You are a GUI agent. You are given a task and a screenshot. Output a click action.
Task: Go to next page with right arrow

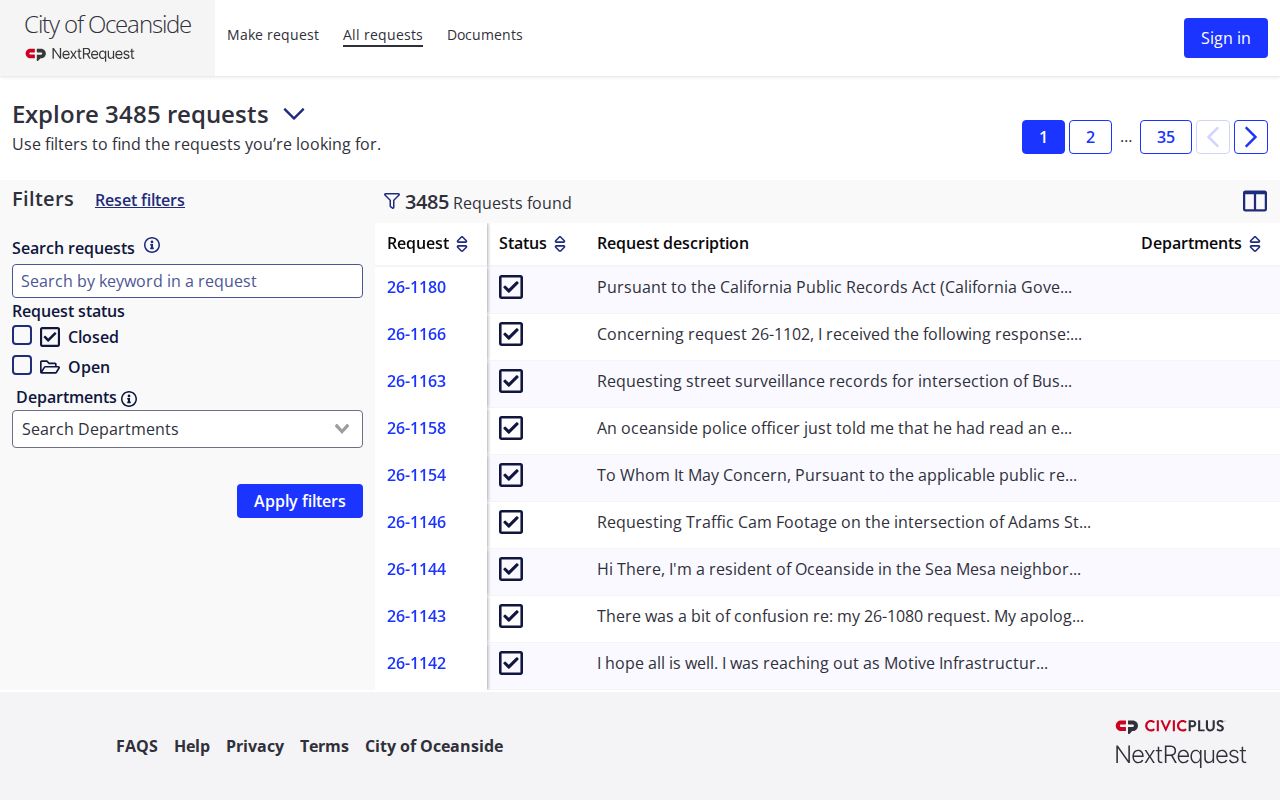tap(1251, 137)
